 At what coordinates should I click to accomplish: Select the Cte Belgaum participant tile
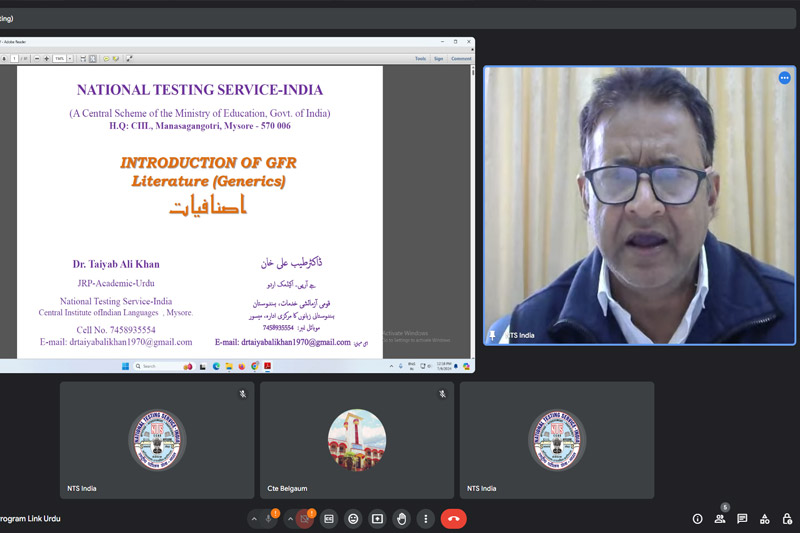(x=357, y=440)
